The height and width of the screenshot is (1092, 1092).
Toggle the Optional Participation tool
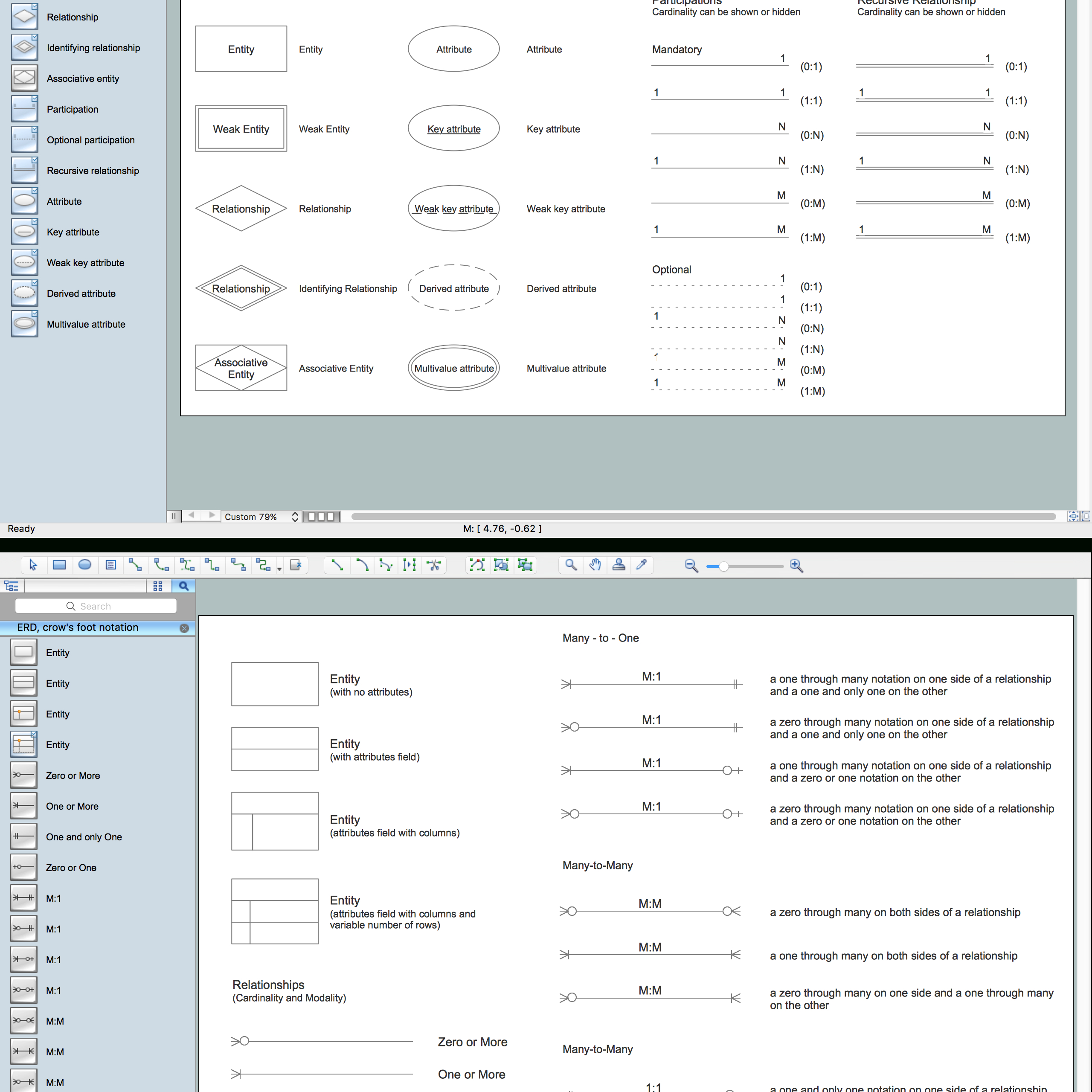(25, 139)
